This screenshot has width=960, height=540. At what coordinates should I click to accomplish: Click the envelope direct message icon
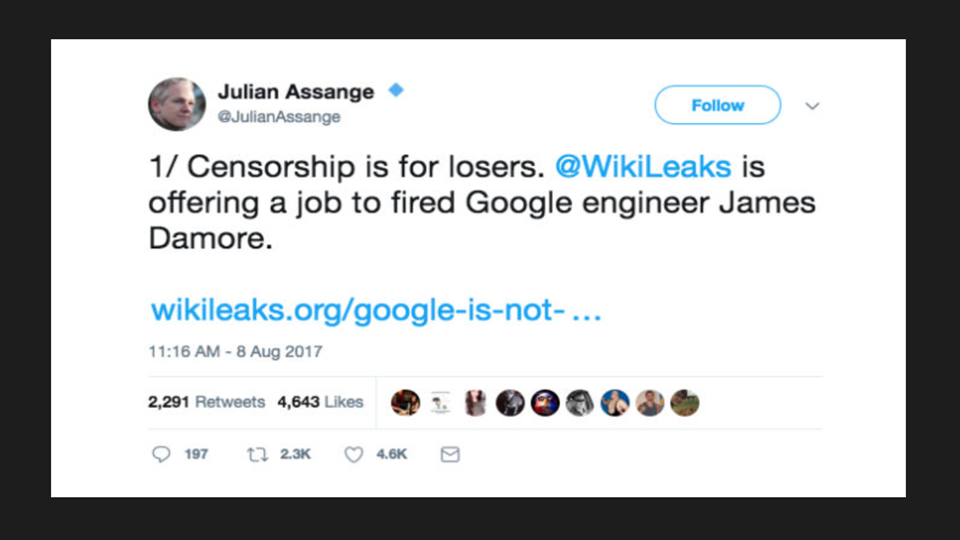tap(450, 454)
